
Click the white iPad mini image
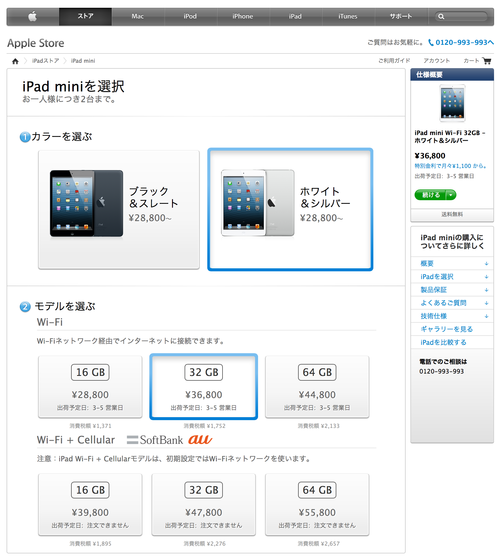point(258,203)
